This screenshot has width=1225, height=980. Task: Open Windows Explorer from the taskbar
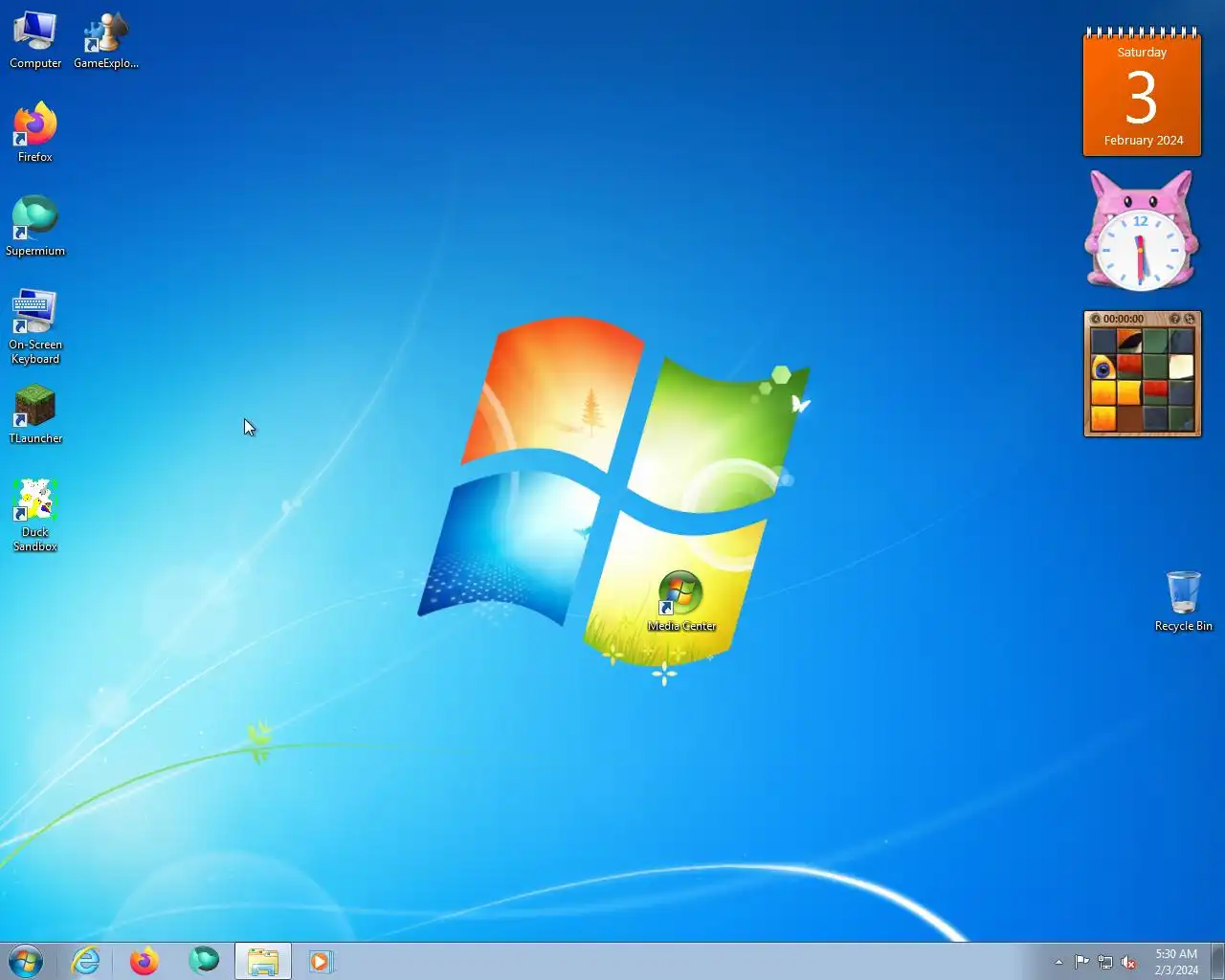(x=263, y=961)
